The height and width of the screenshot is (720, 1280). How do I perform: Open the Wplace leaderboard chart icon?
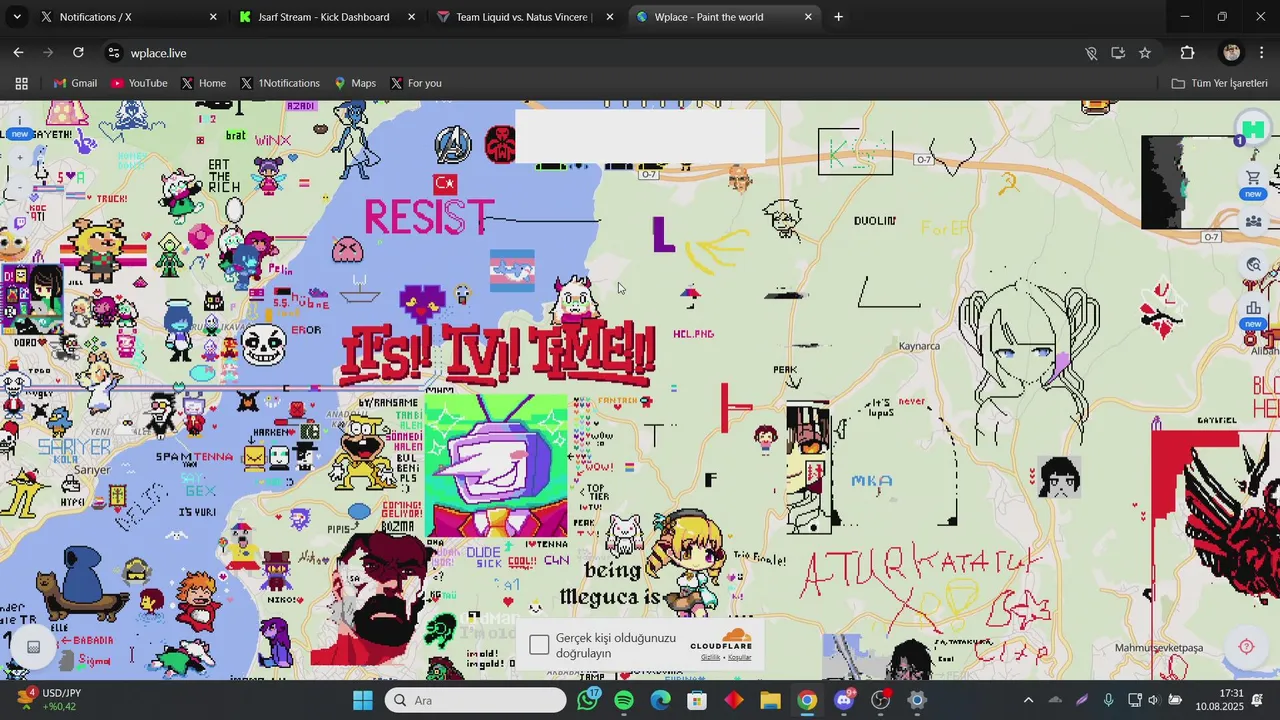1253,308
